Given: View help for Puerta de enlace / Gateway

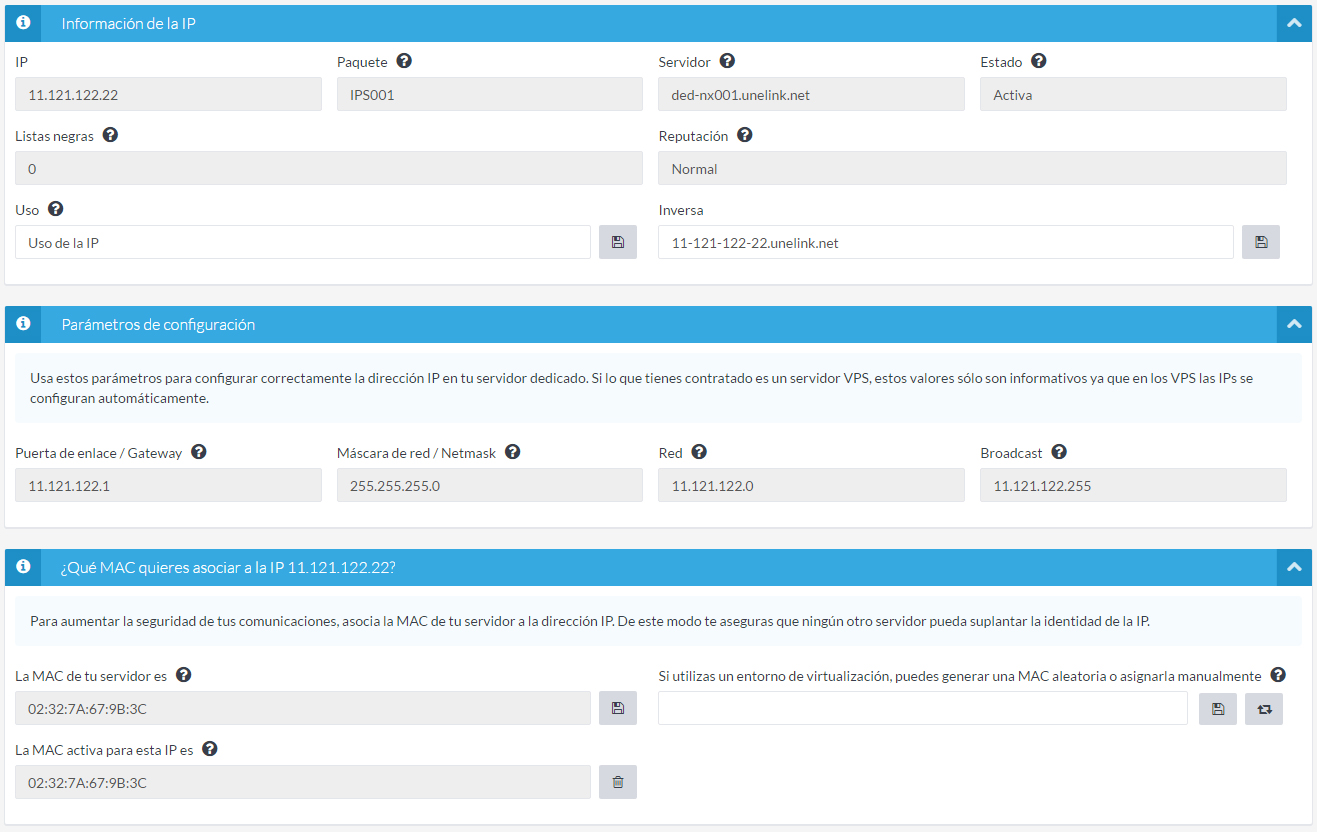Looking at the screenshot, I should 198,452.
